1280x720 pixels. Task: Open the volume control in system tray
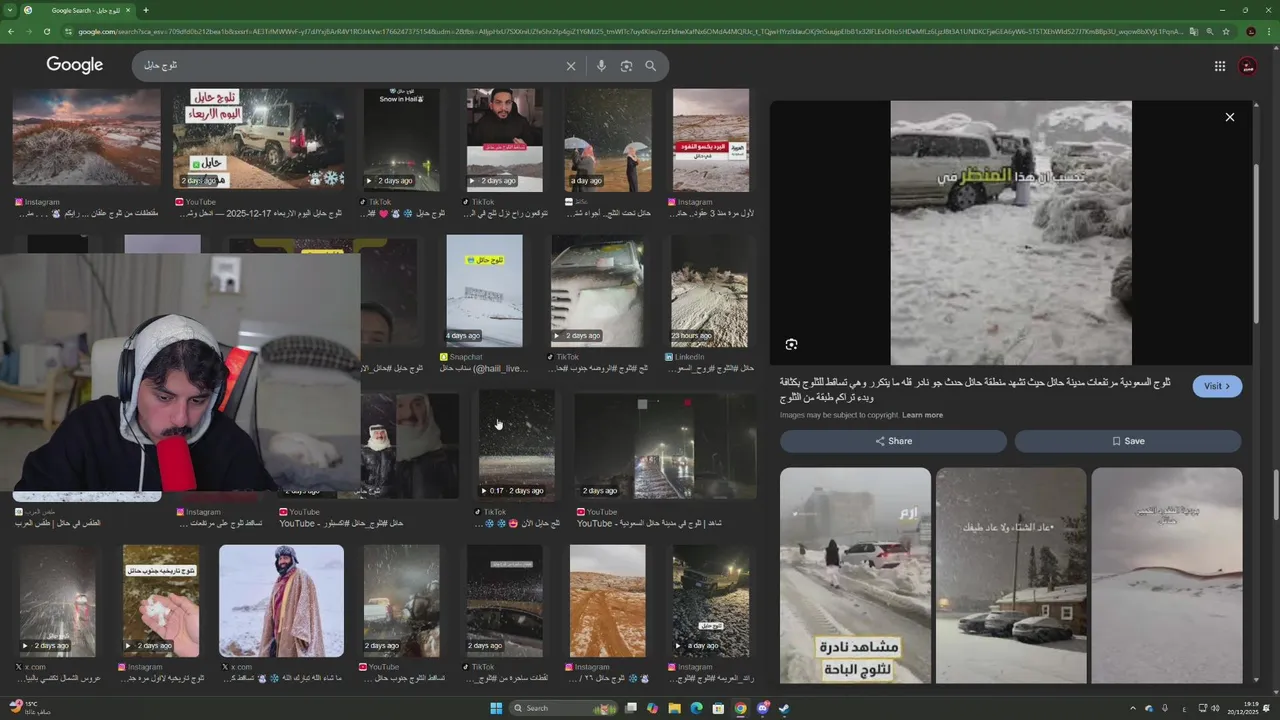pos(1216,708)
